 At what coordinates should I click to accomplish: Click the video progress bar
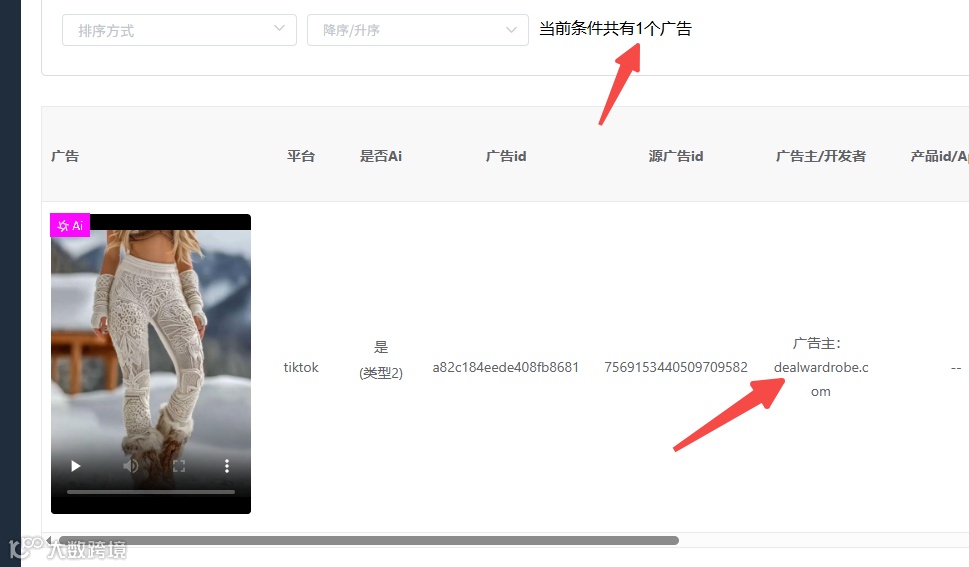coord(151,492)
